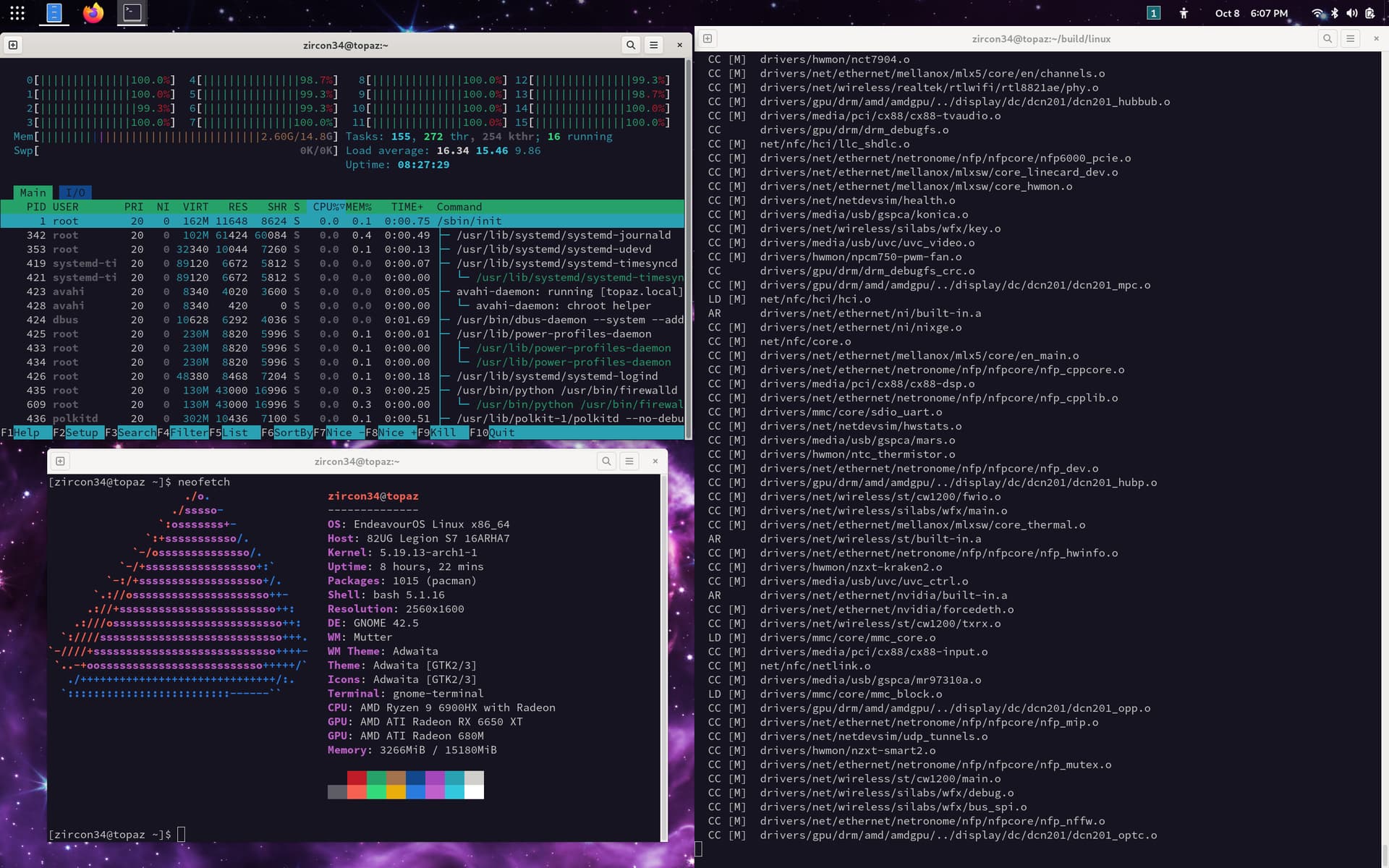Screen dimensions: 1389x868
Task: Switch to the I/O tab in htop
Action: (75, 192)
